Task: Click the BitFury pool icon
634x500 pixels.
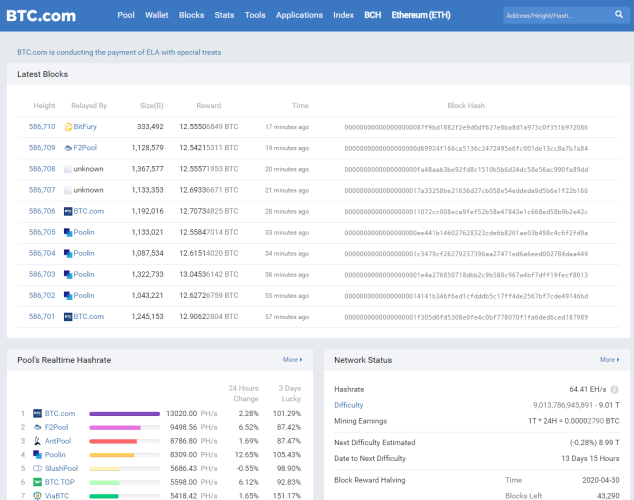Action: coord(68,127)
